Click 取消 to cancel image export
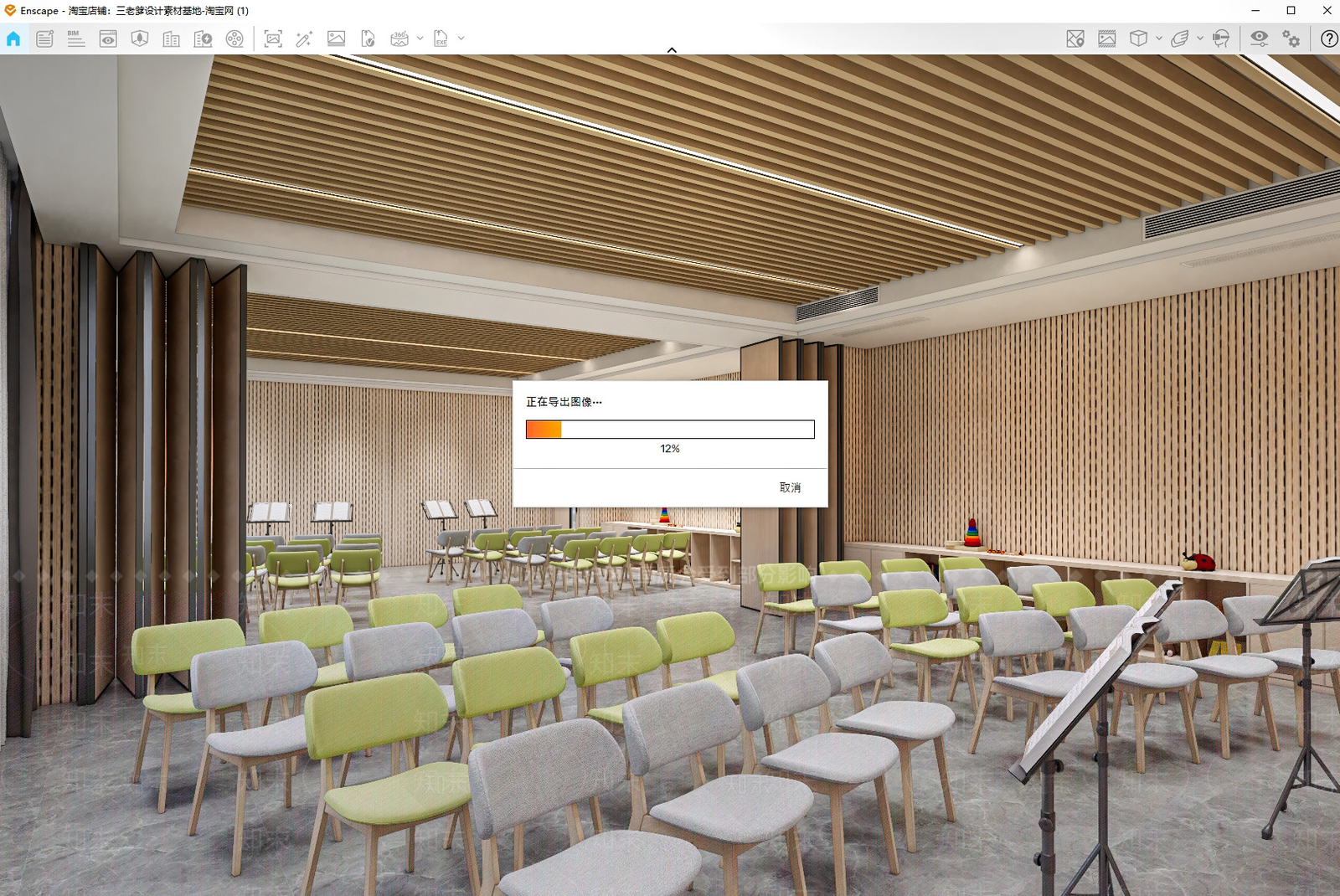The image size is (1340, 896). 790,487
